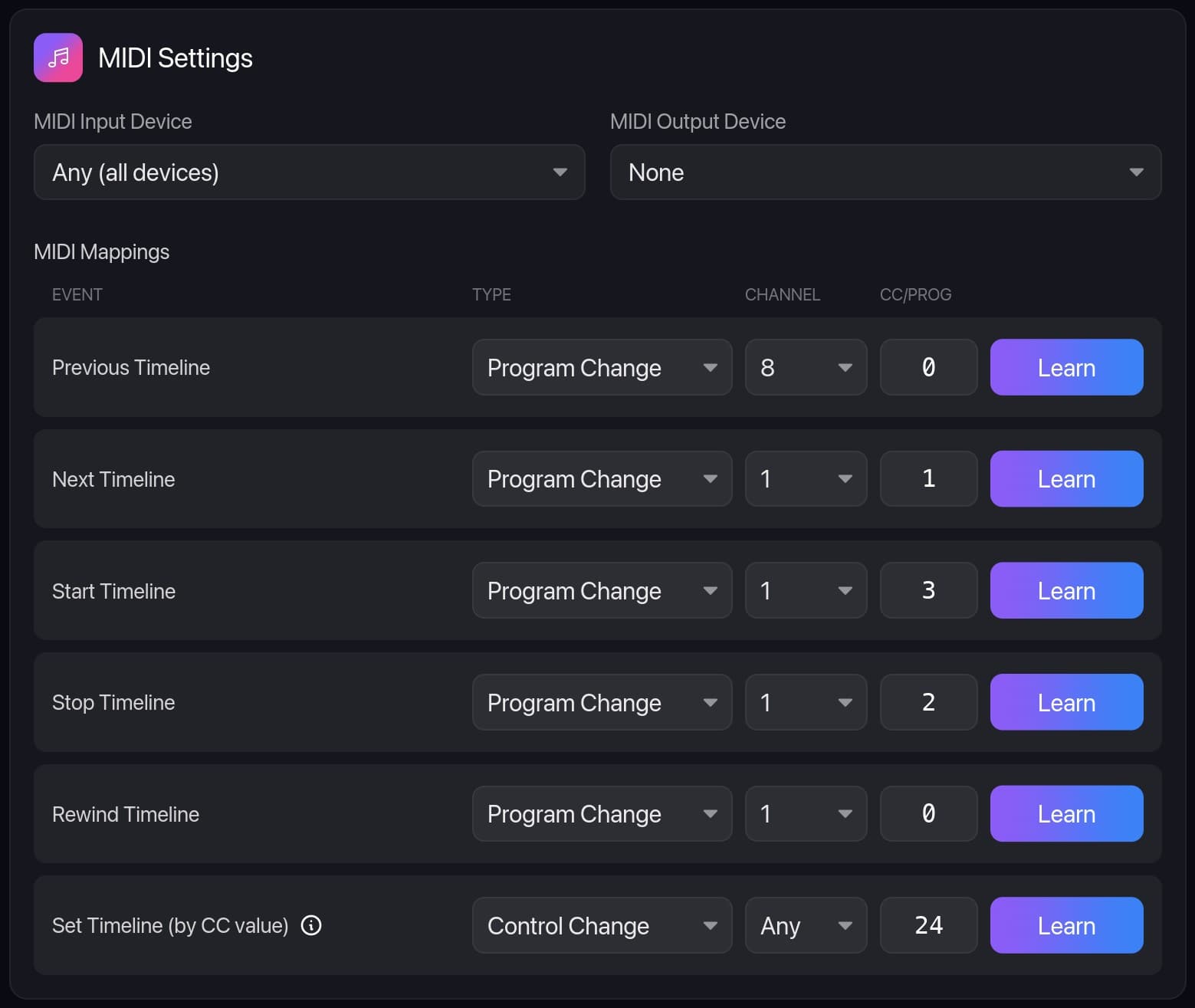Click the TYPE column header

point(491,294)
